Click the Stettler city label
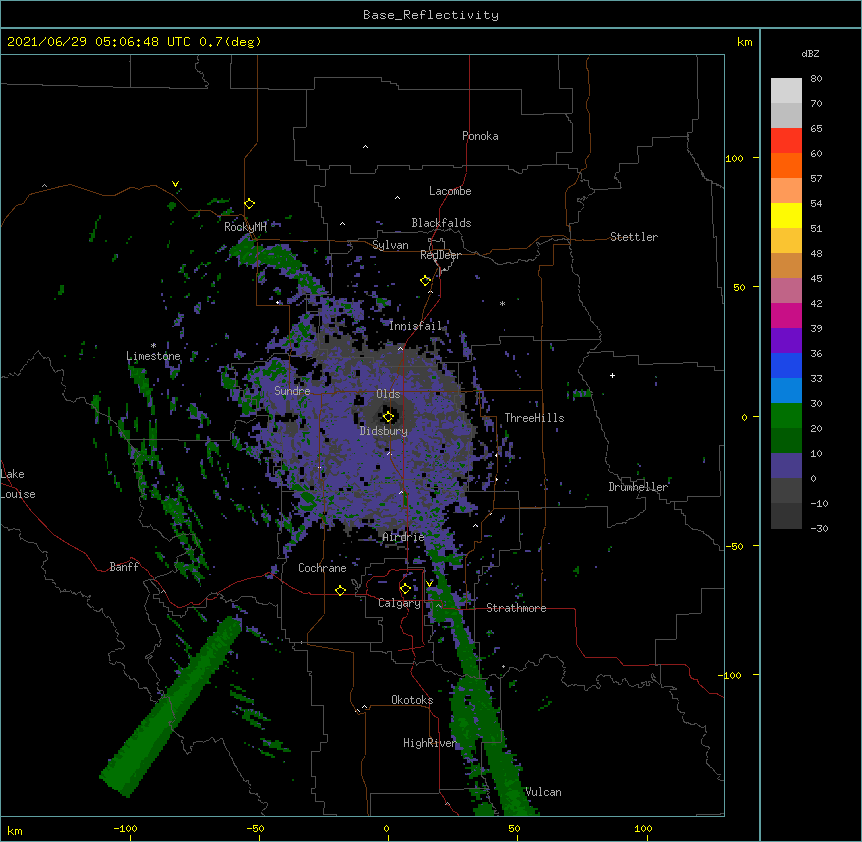 coord(634,237)
